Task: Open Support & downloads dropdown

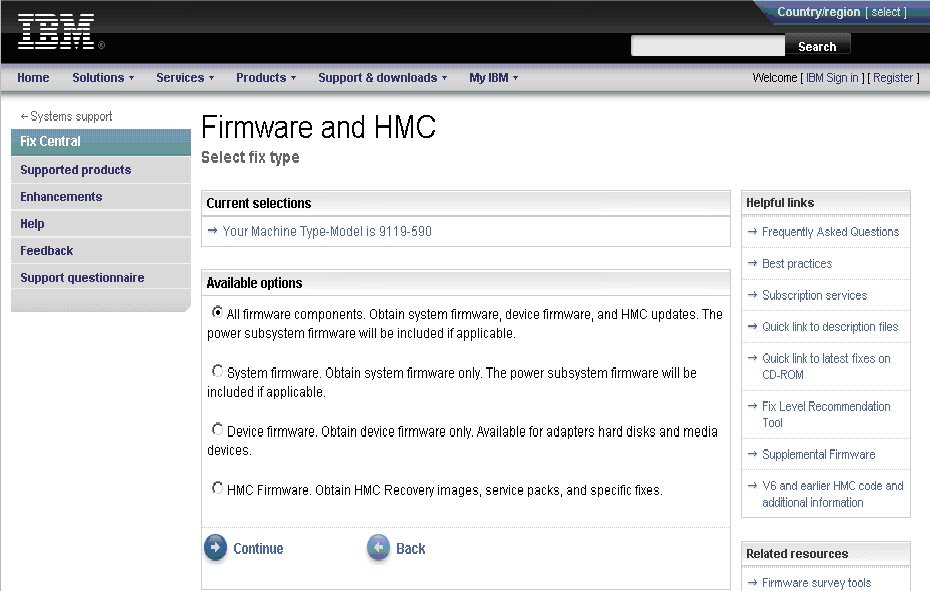Action: (x=383, y=78)
